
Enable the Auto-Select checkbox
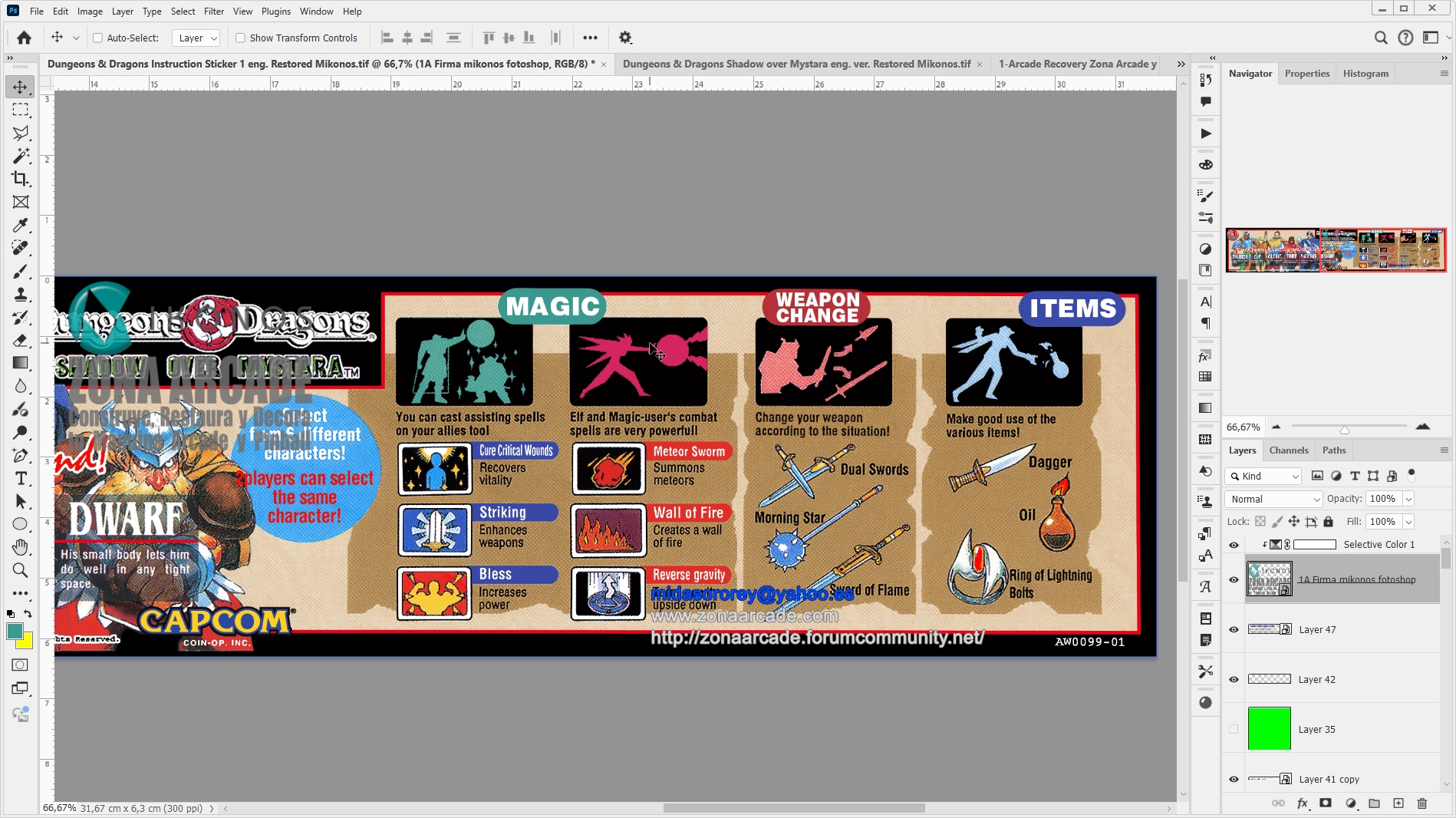[97, 38]
